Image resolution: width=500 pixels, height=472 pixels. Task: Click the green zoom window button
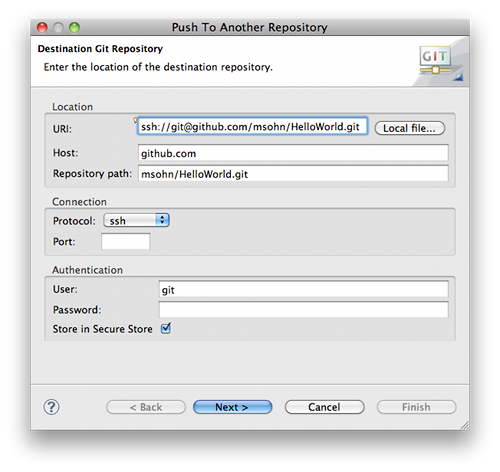tap(74, 27)
